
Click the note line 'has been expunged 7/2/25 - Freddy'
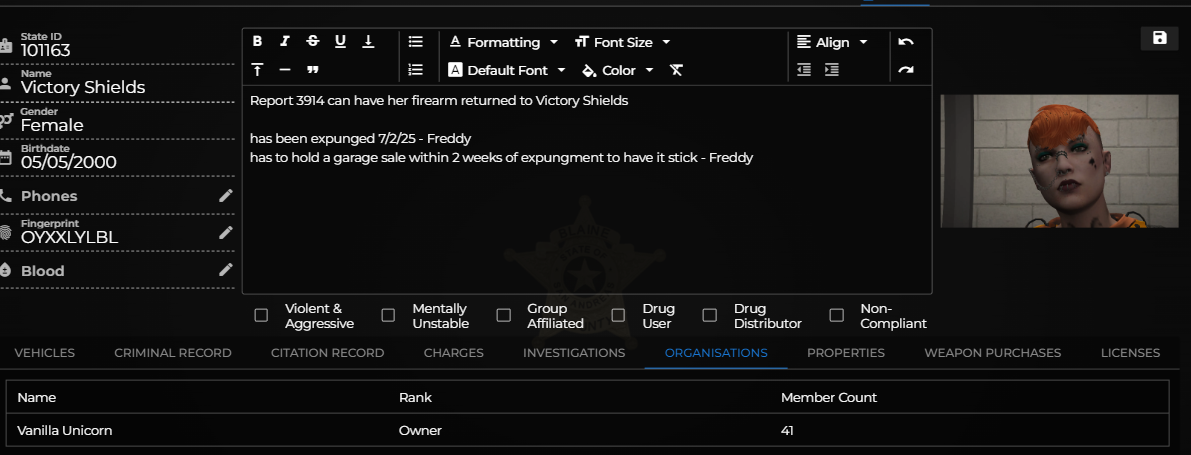coord(361,138)
